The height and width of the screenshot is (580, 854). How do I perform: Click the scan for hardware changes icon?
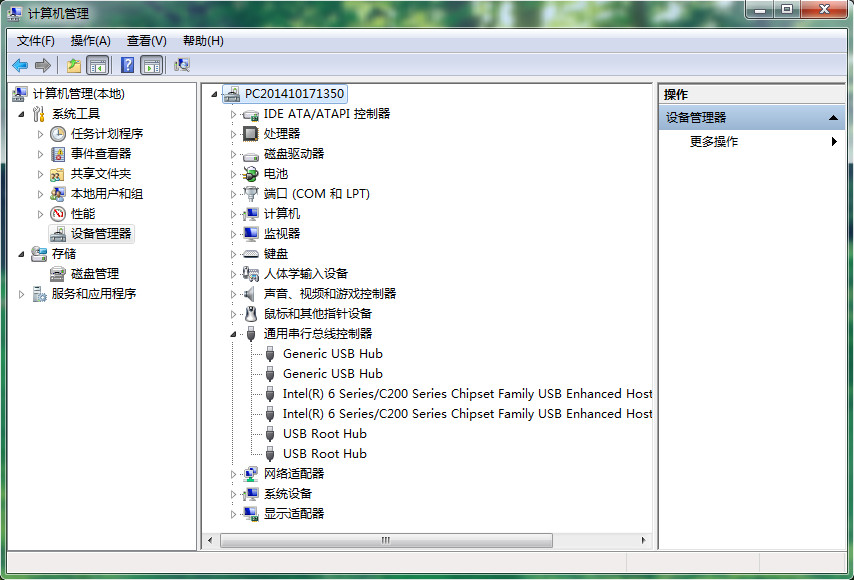pos(182,66)
